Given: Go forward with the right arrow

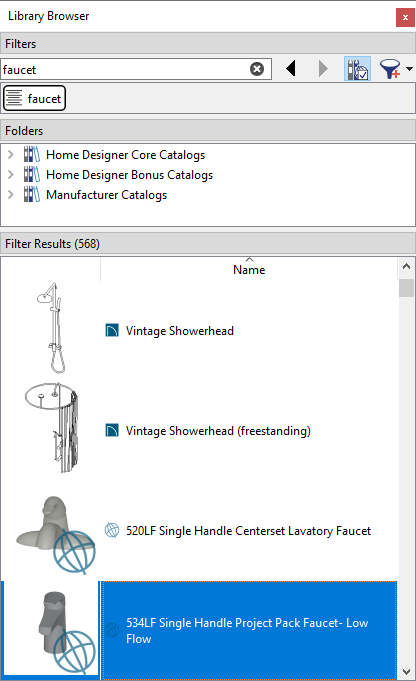Looking at the screenshot, I should click(323, 69).
